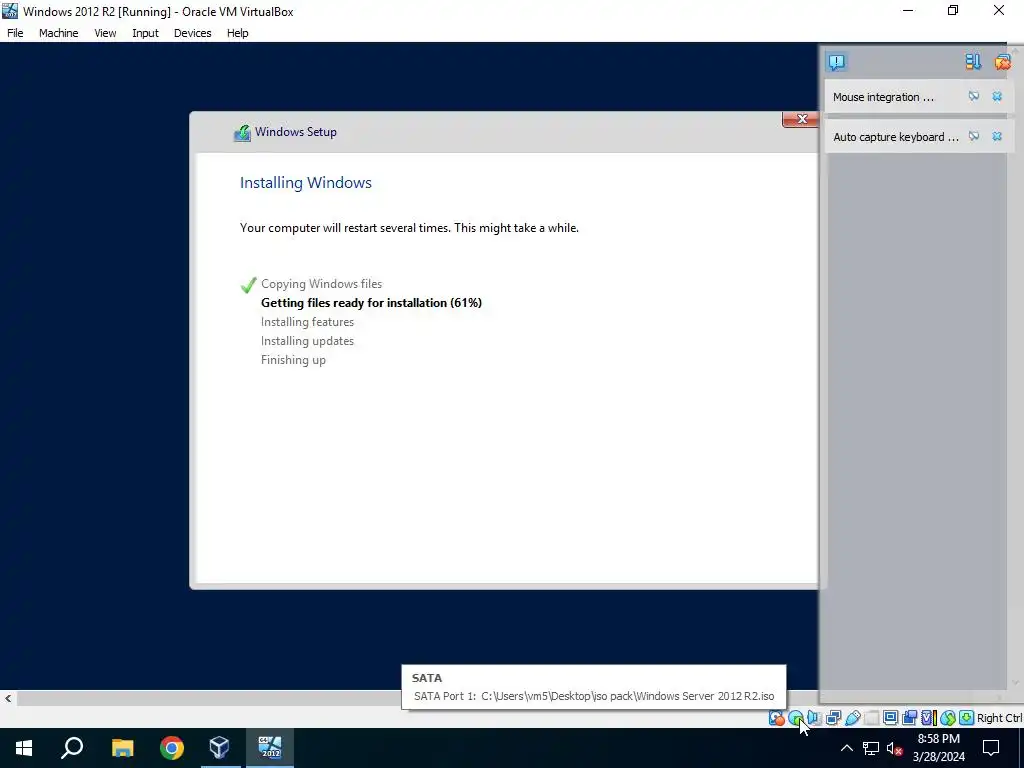Open the Input menu

click(145, 33)
